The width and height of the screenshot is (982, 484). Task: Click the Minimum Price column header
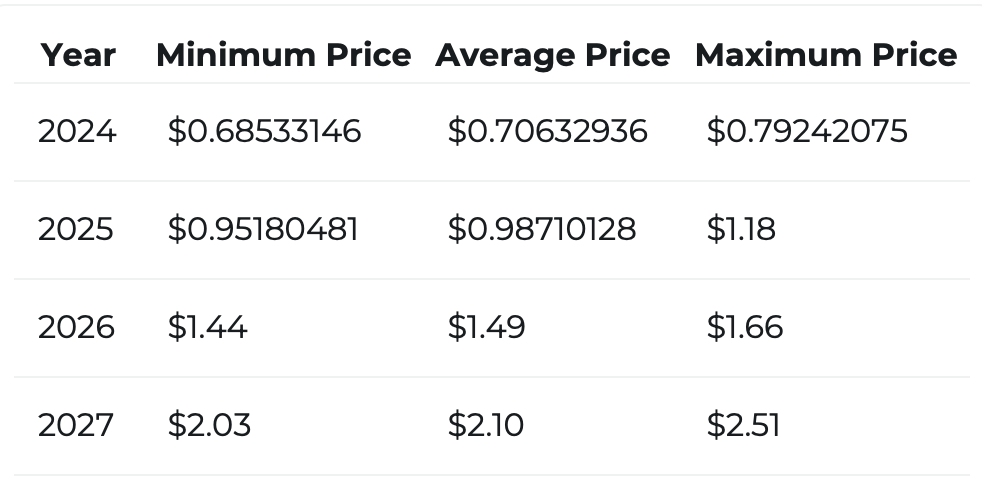(283, 56)
